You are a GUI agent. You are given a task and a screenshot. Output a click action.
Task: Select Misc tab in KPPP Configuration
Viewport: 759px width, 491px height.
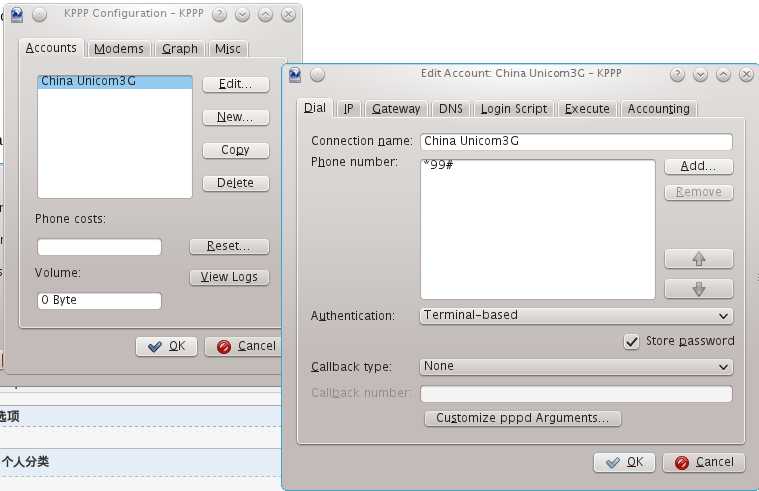coord(228,49)
